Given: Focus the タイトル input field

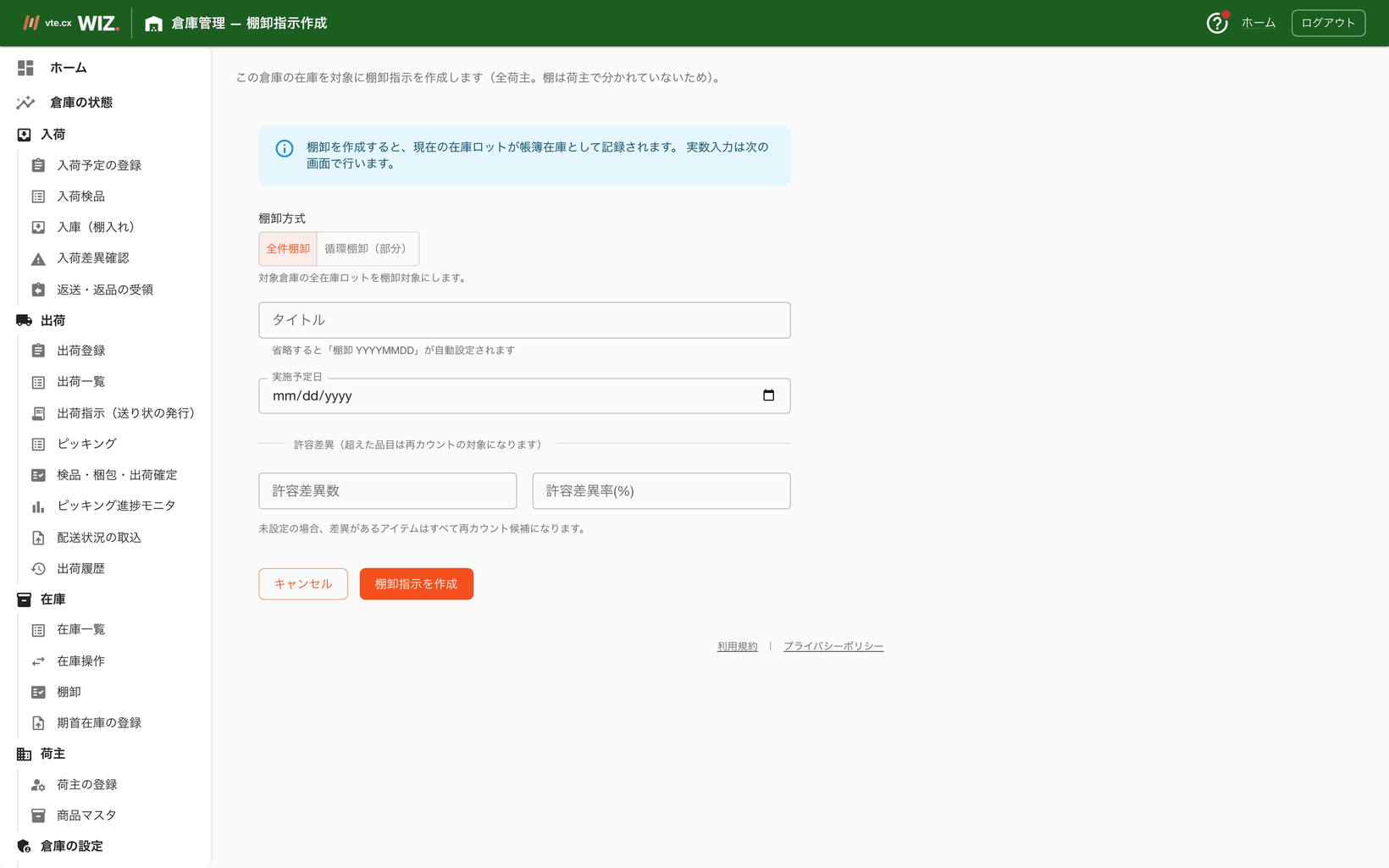Looking at the screenshot, I should [x=524, y=320].
